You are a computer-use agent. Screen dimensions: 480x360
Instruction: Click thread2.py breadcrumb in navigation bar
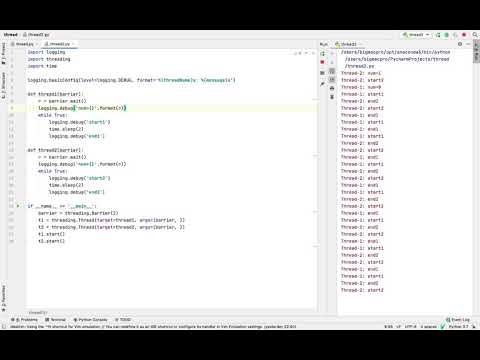[36, 35]
